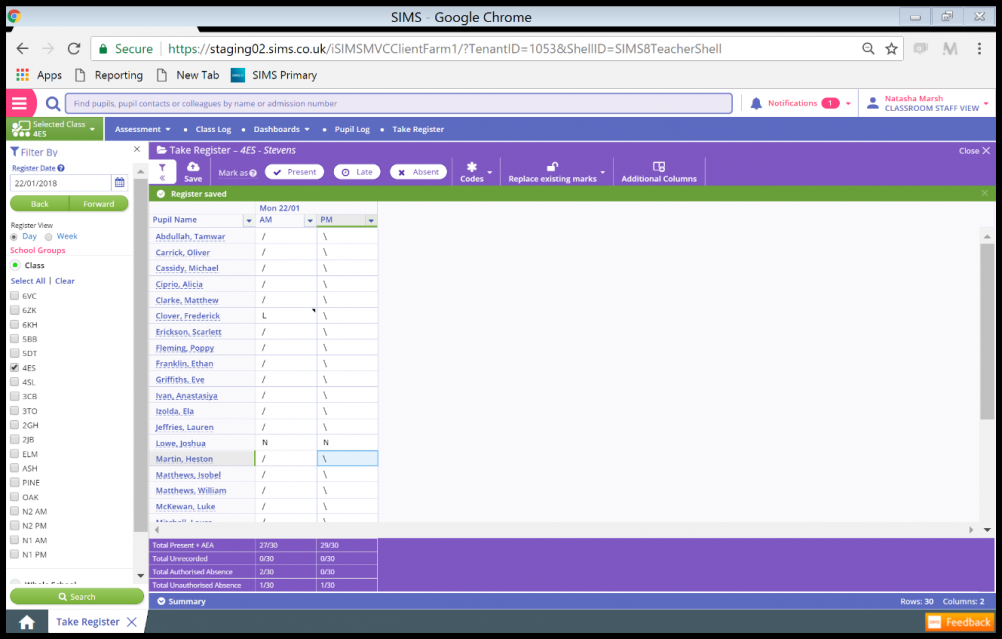
Task: Click the Mark as help icon
Action: (253, 173)
